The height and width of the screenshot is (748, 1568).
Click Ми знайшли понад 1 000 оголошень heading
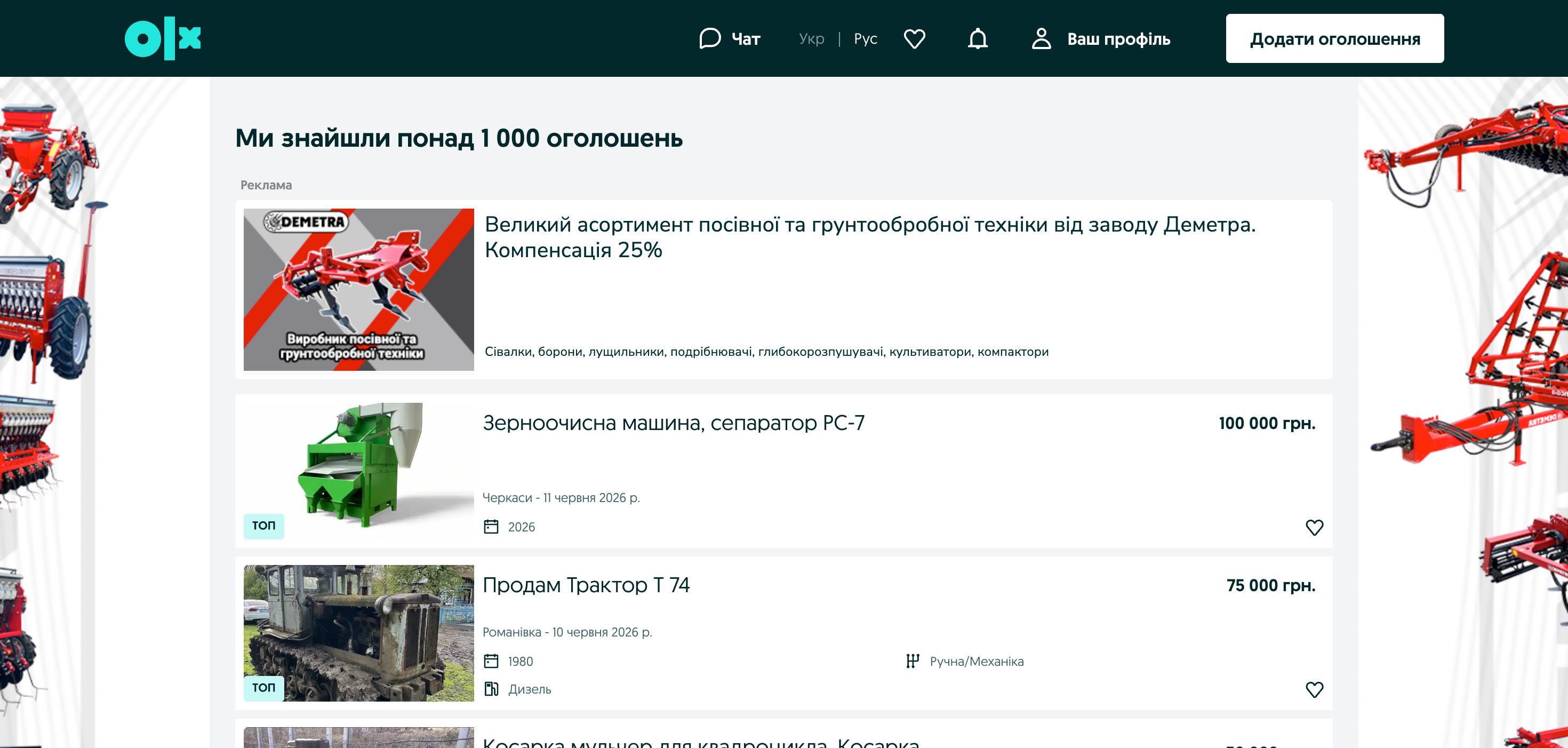coord(459,138)
